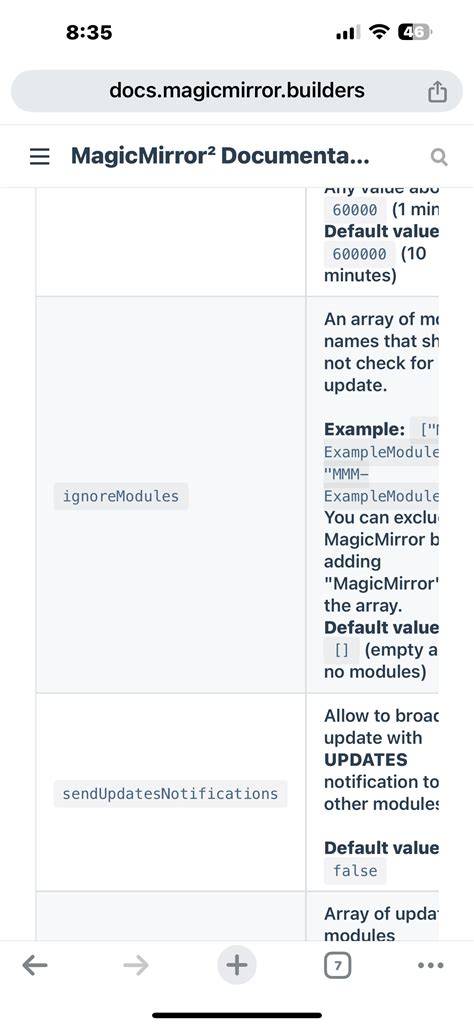Tap the false default value code
Image resolution: width=474 pixels, height=1027 pixels.
(x=355, y=870)
